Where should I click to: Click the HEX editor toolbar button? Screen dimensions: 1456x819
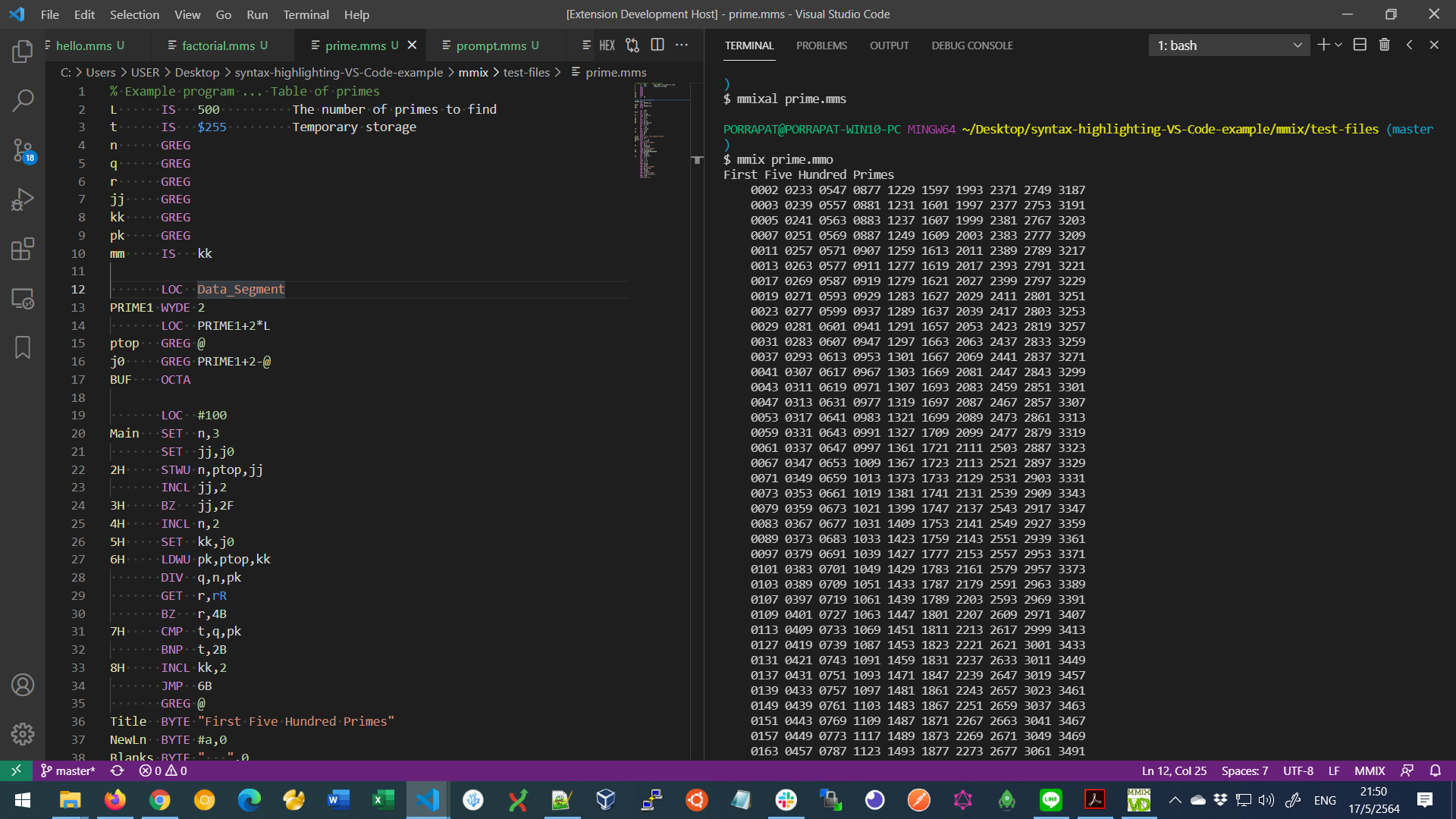pos(607,45)
